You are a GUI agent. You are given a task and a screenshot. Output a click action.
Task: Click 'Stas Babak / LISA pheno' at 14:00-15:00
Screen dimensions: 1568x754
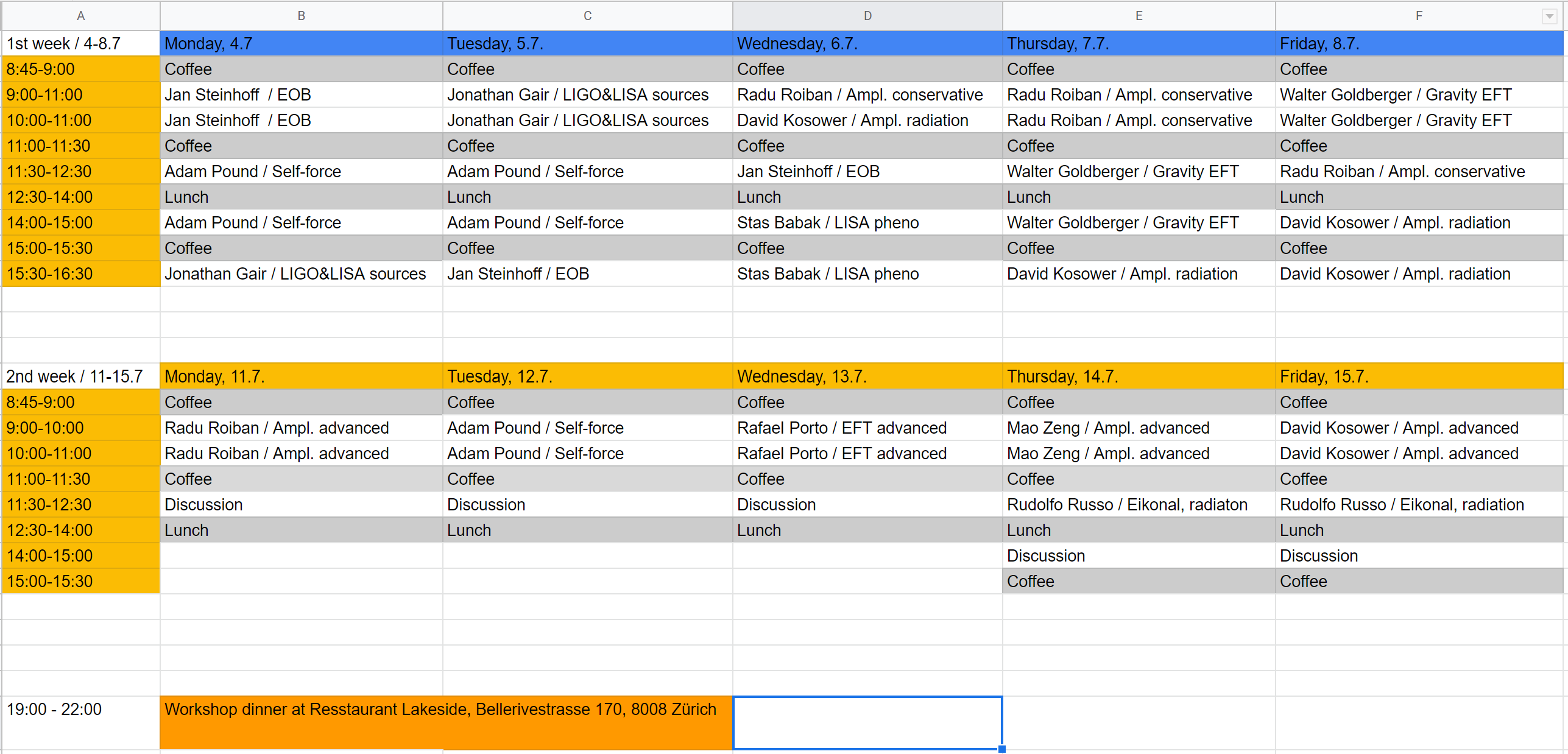867,223
